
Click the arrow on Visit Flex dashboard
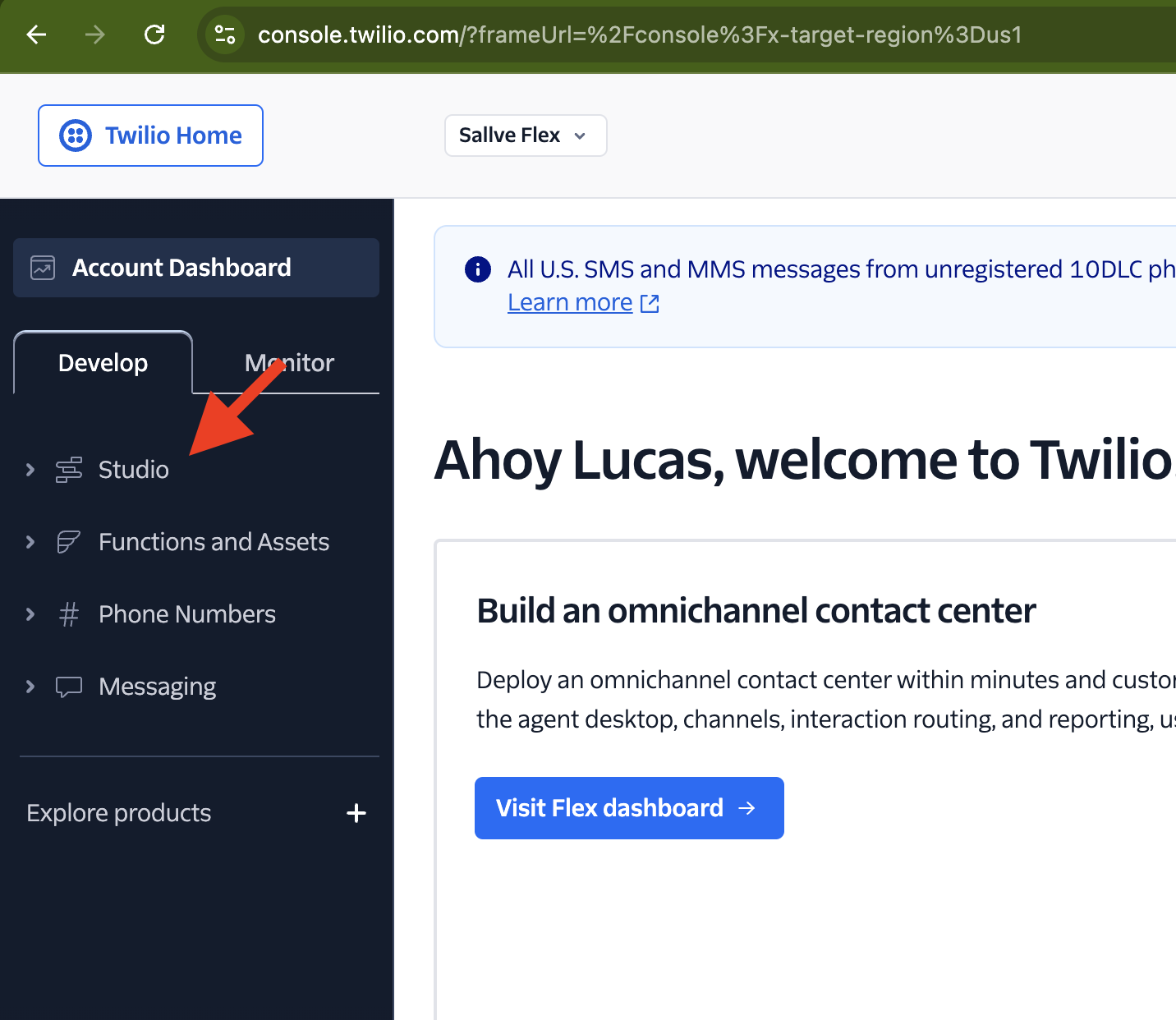746,808
